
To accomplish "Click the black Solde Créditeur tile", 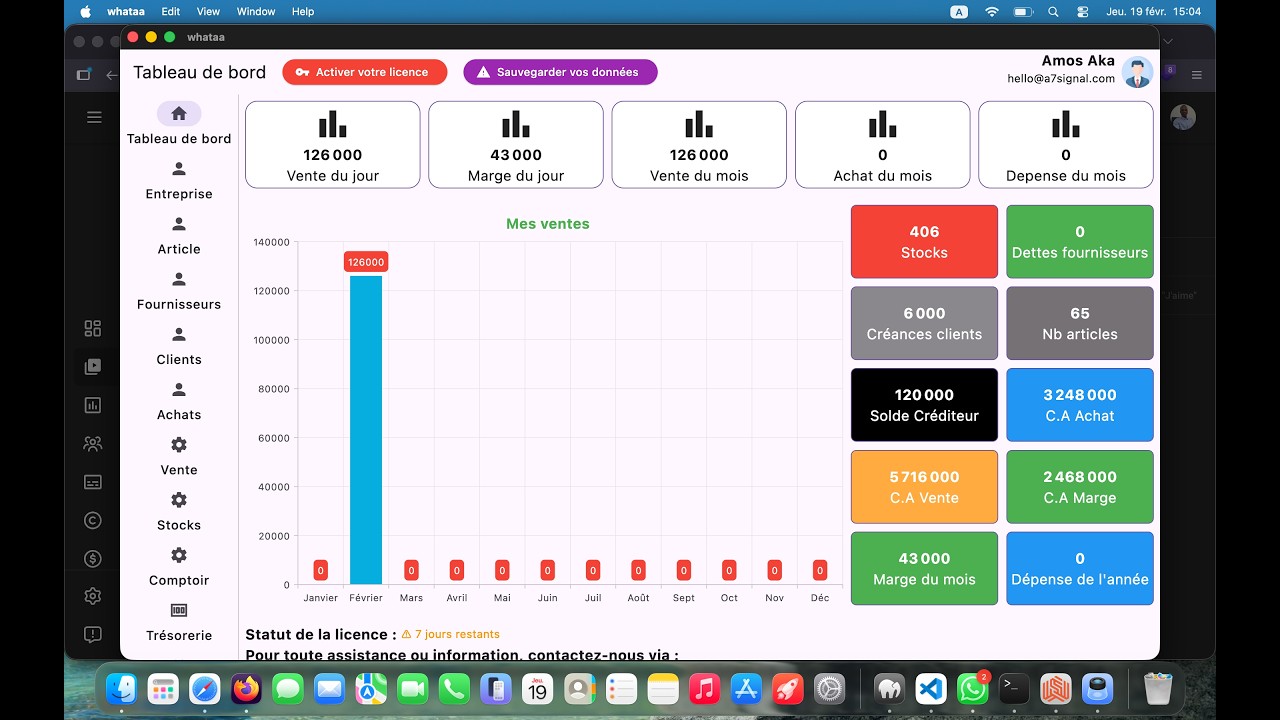I will (x=924, y=405).
